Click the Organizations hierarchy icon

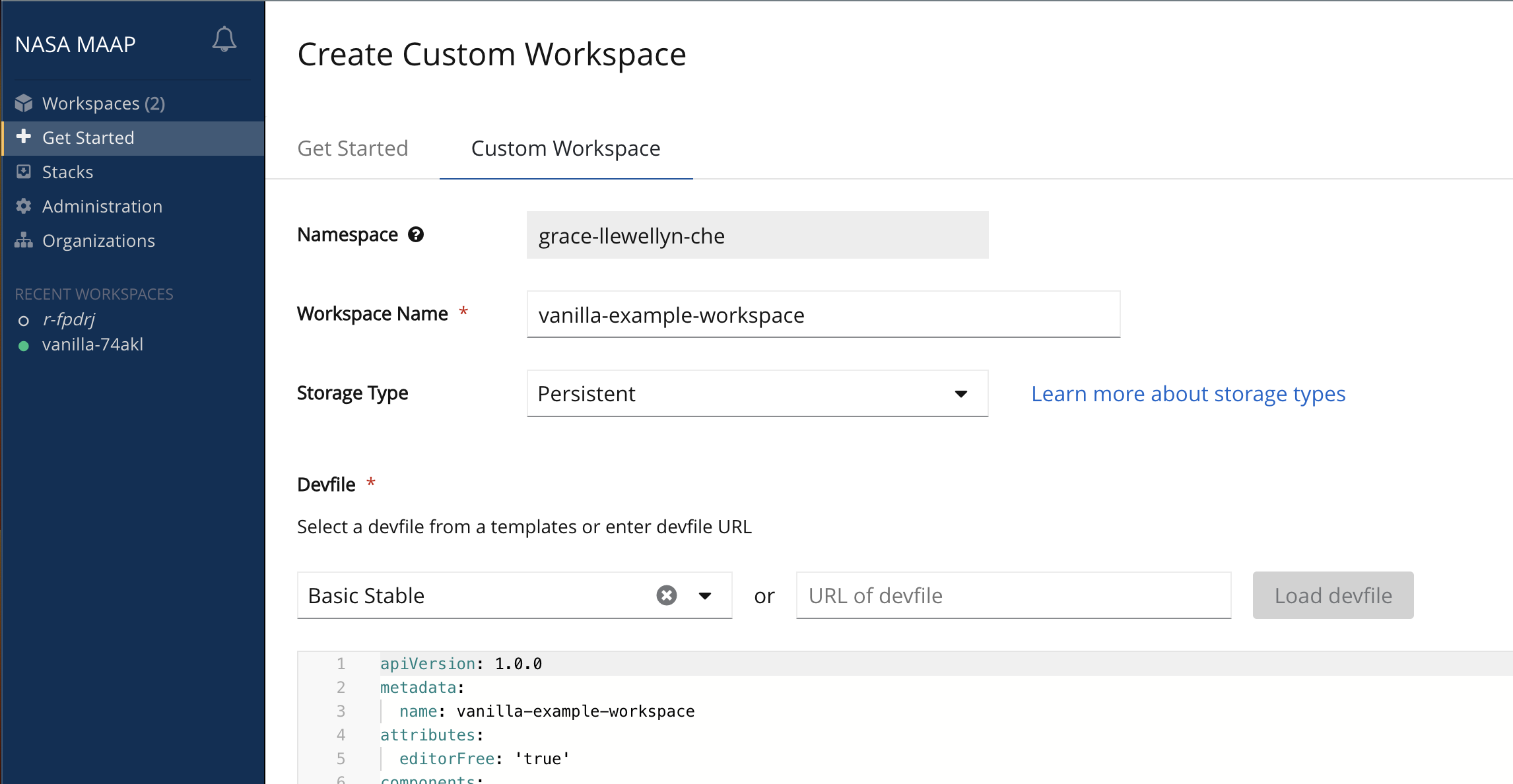coord(24,240)
